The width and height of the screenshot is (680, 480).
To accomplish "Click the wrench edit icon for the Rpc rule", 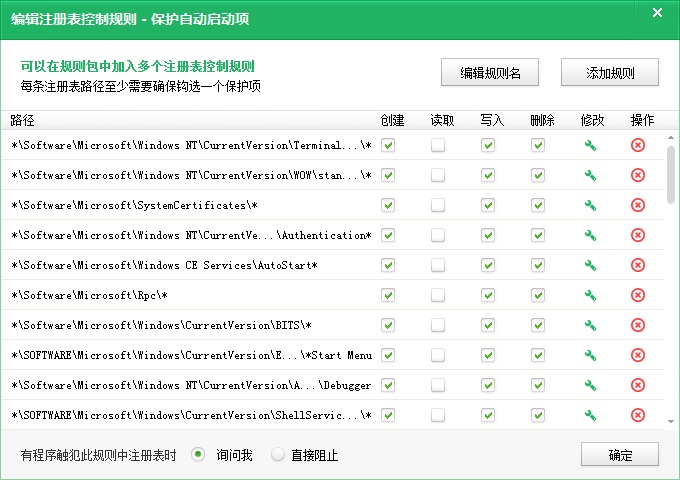I will (590, 296).
